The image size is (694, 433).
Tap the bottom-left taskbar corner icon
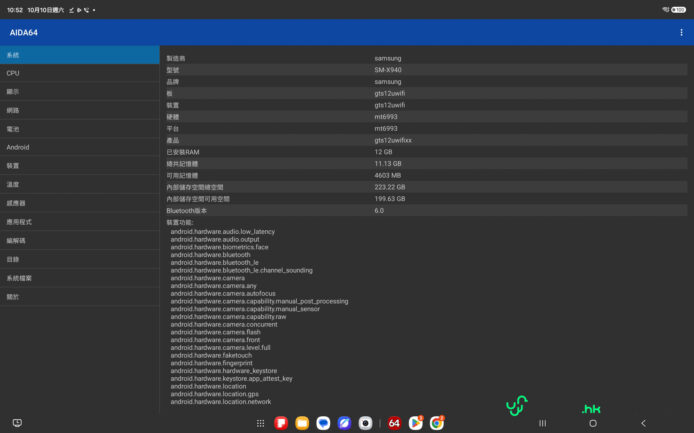[x=17, y=423]
